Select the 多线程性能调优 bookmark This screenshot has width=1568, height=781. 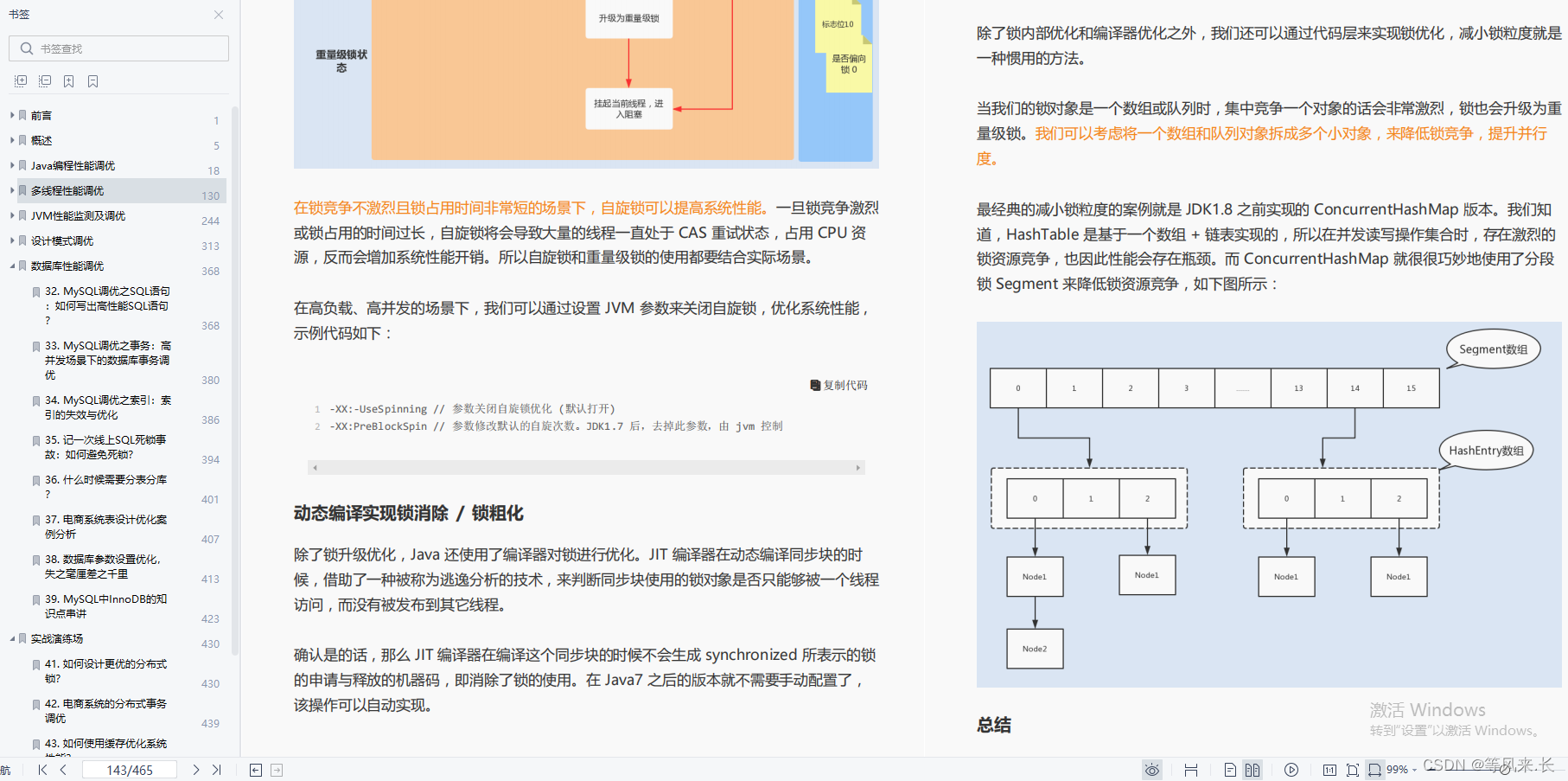[x=76, y=190]
